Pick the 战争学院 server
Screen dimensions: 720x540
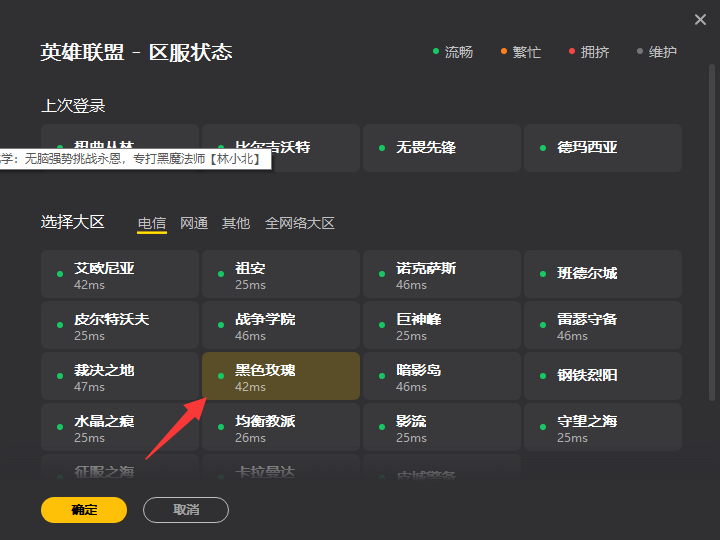(281, 325)
